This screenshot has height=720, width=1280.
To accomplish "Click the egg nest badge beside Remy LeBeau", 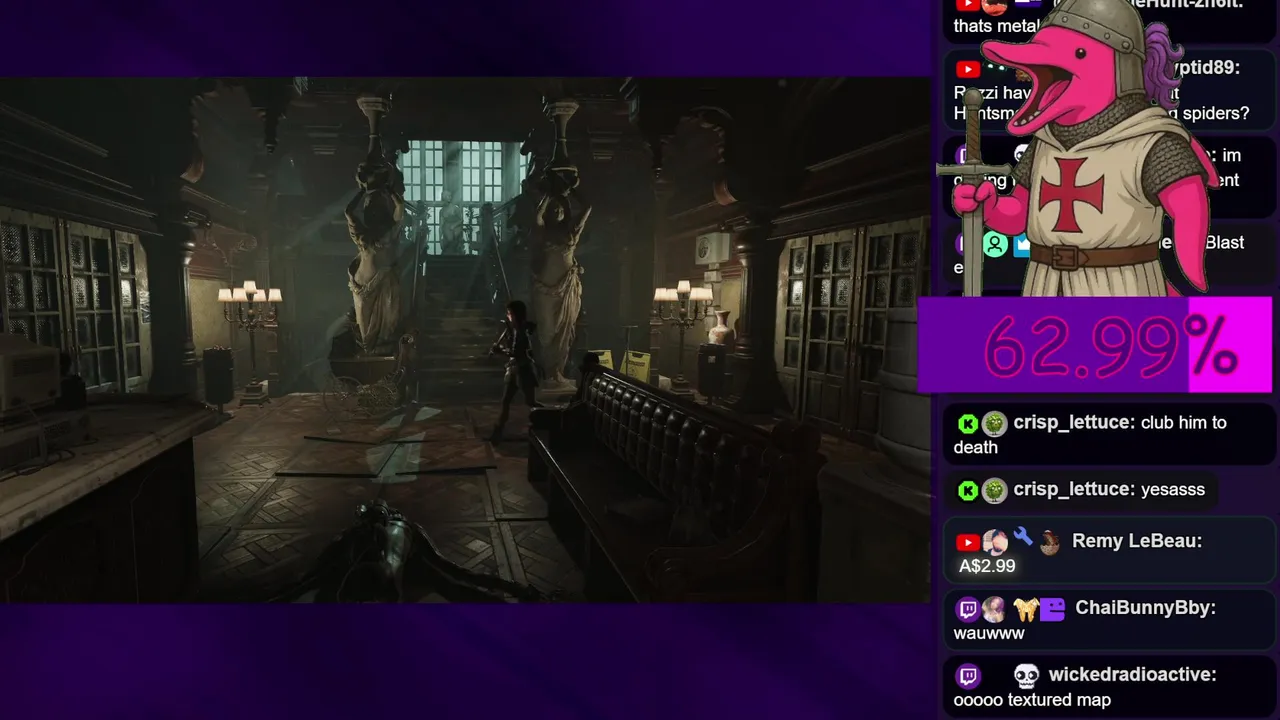I will tap(1049, 542).
